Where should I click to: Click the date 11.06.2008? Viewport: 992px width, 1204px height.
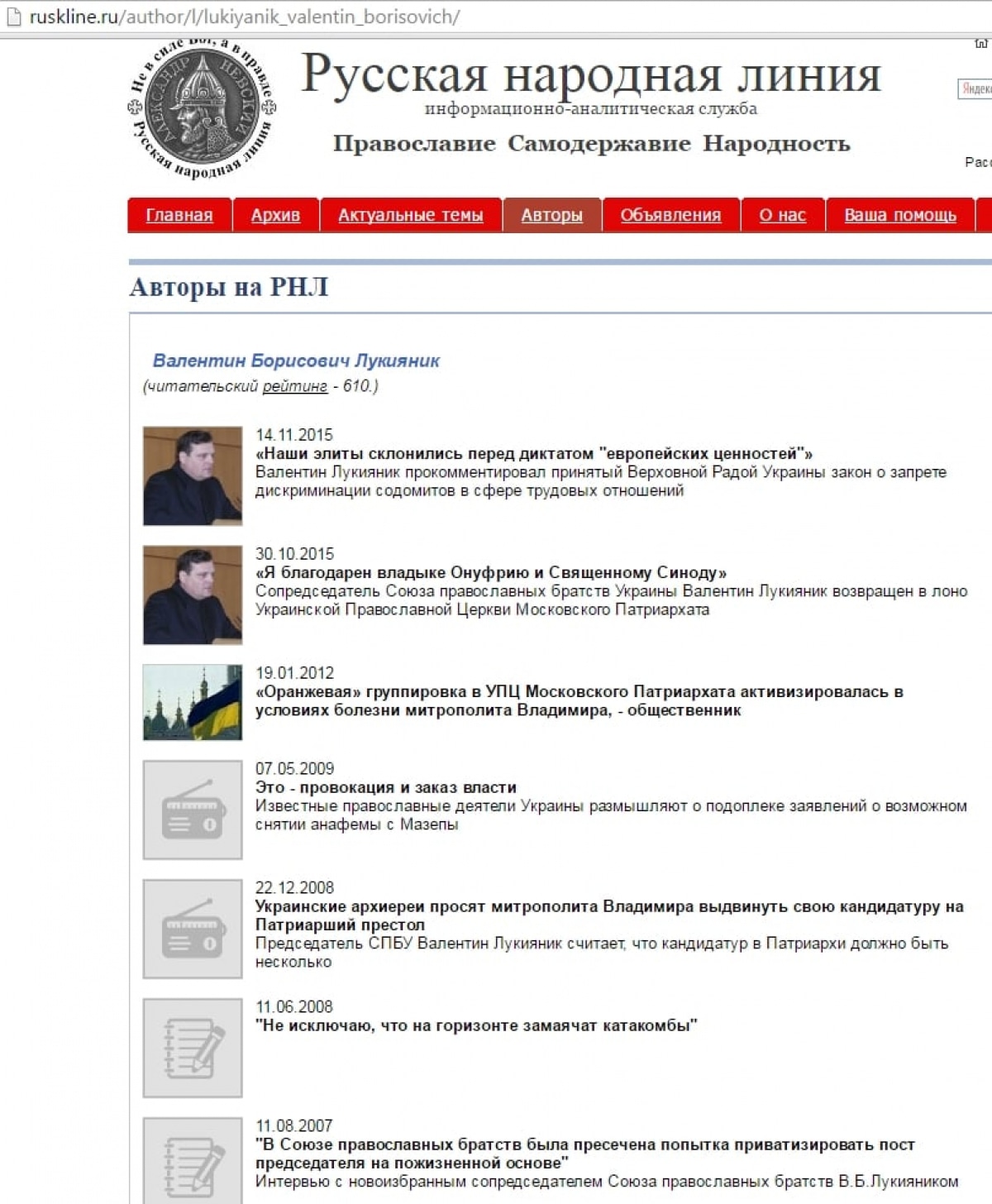(293, 1007)
